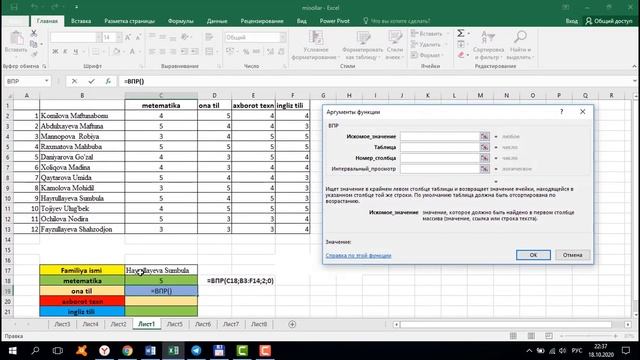This screenshot has height=360, width=640.
Task: Open the Общий number format dropdown
Action: pyautogui.click(x=282, y=38)
